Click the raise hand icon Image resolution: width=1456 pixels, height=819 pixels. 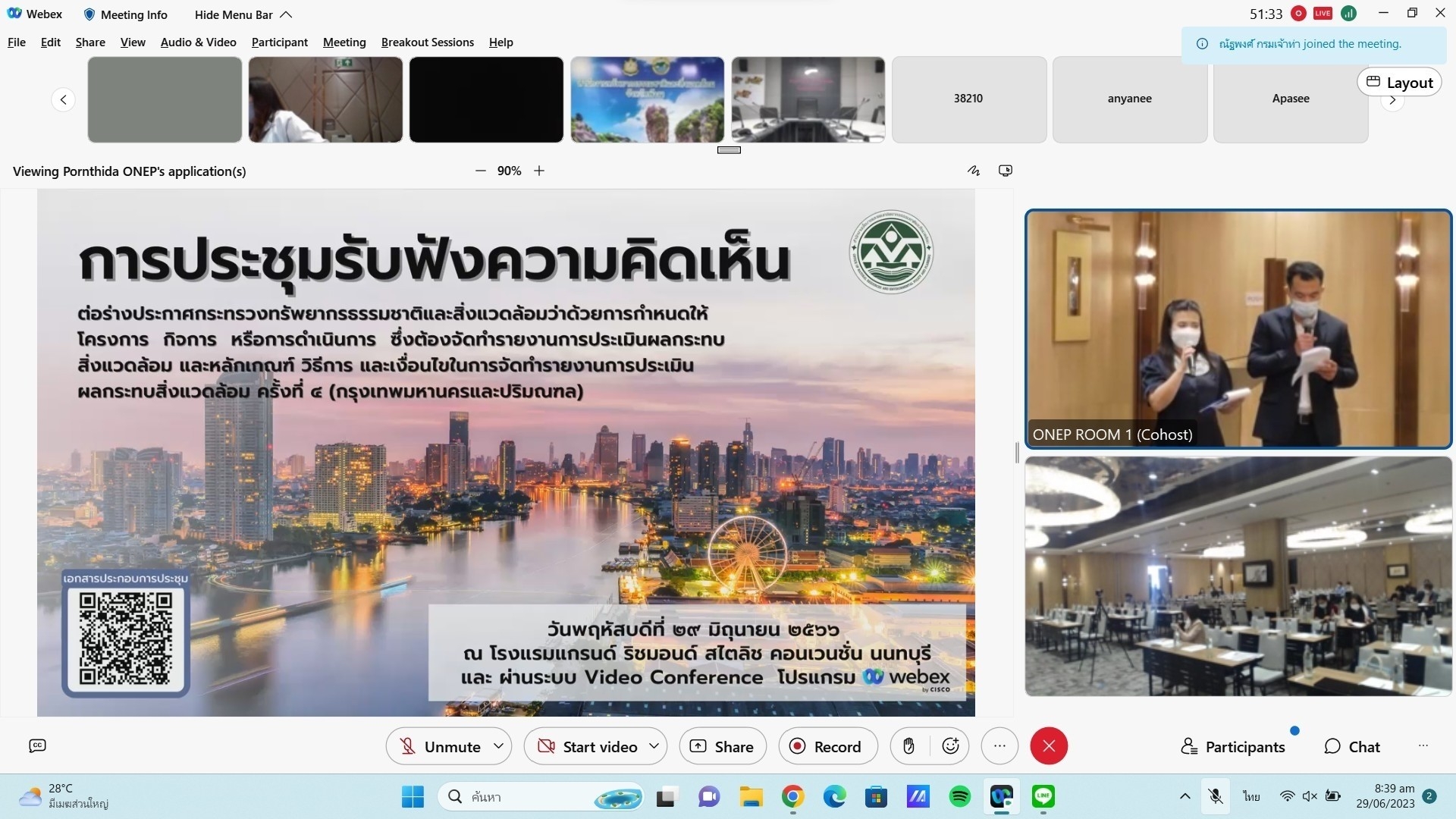click(x=908, y=746)
